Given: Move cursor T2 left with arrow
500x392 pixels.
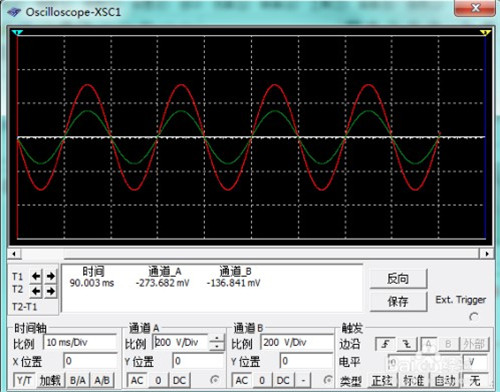Looking at the screenshot, I should point(36,291).
